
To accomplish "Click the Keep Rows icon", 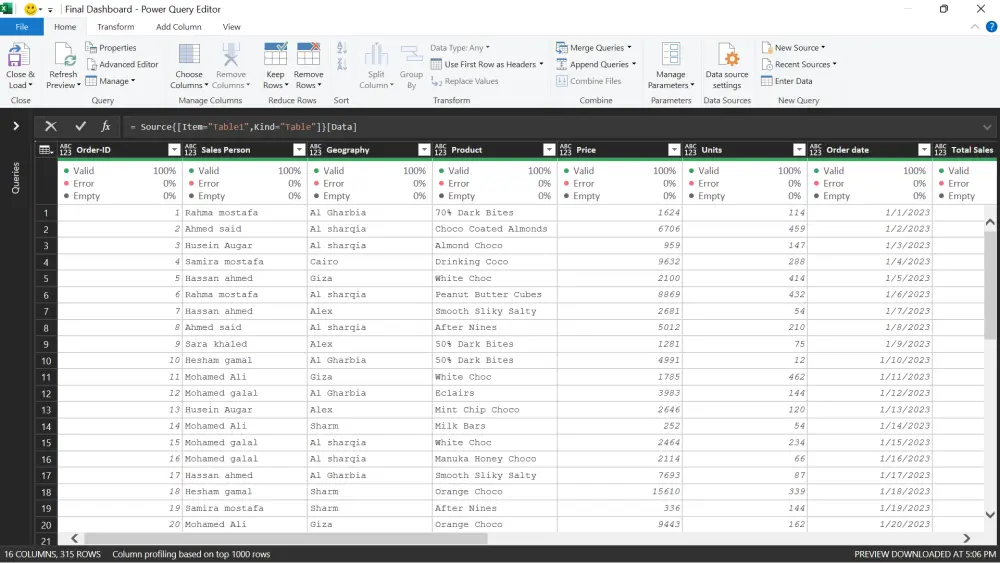I will click(x=276, y=55).
